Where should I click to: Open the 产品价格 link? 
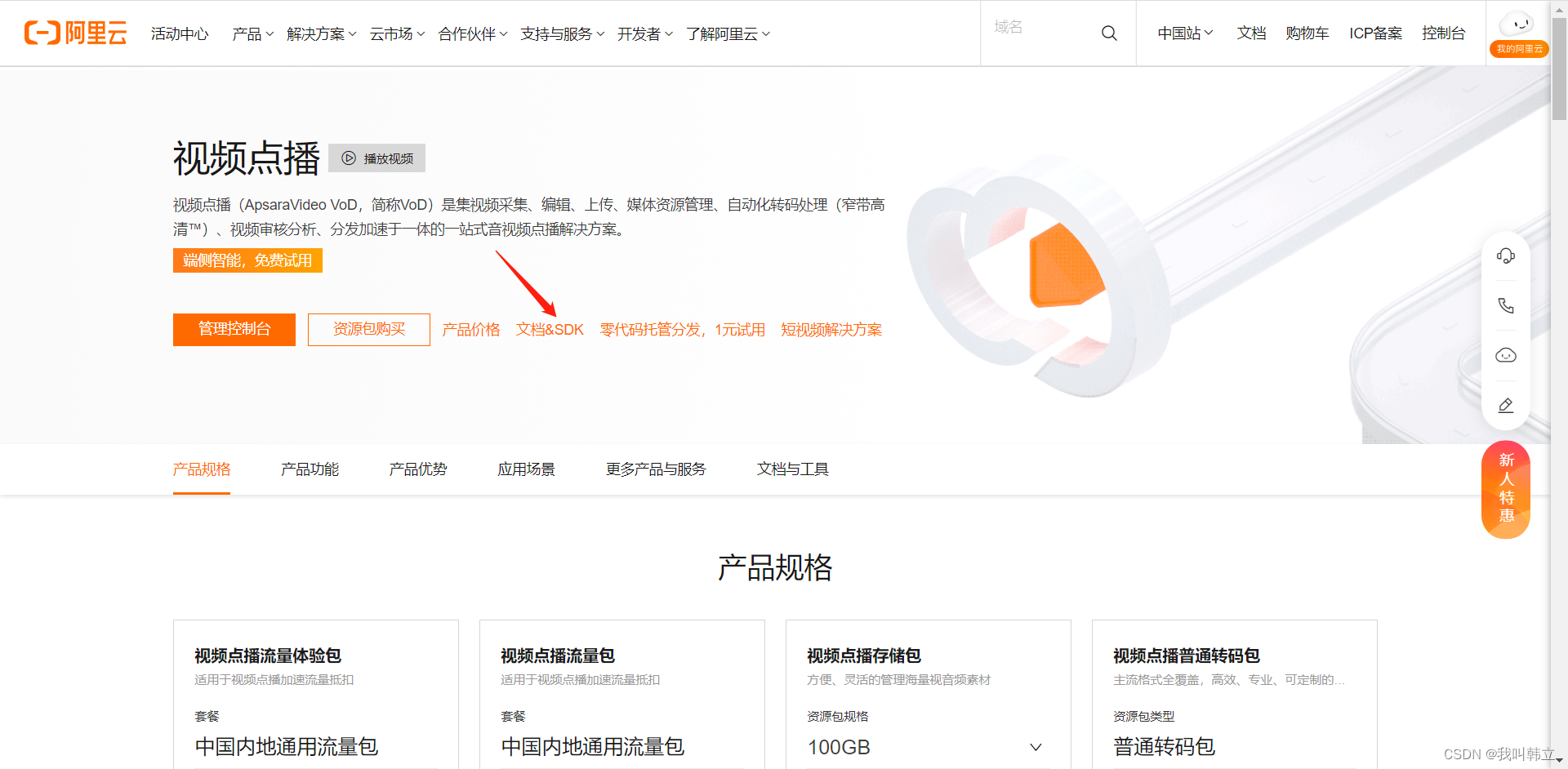(x=471, y=330)
